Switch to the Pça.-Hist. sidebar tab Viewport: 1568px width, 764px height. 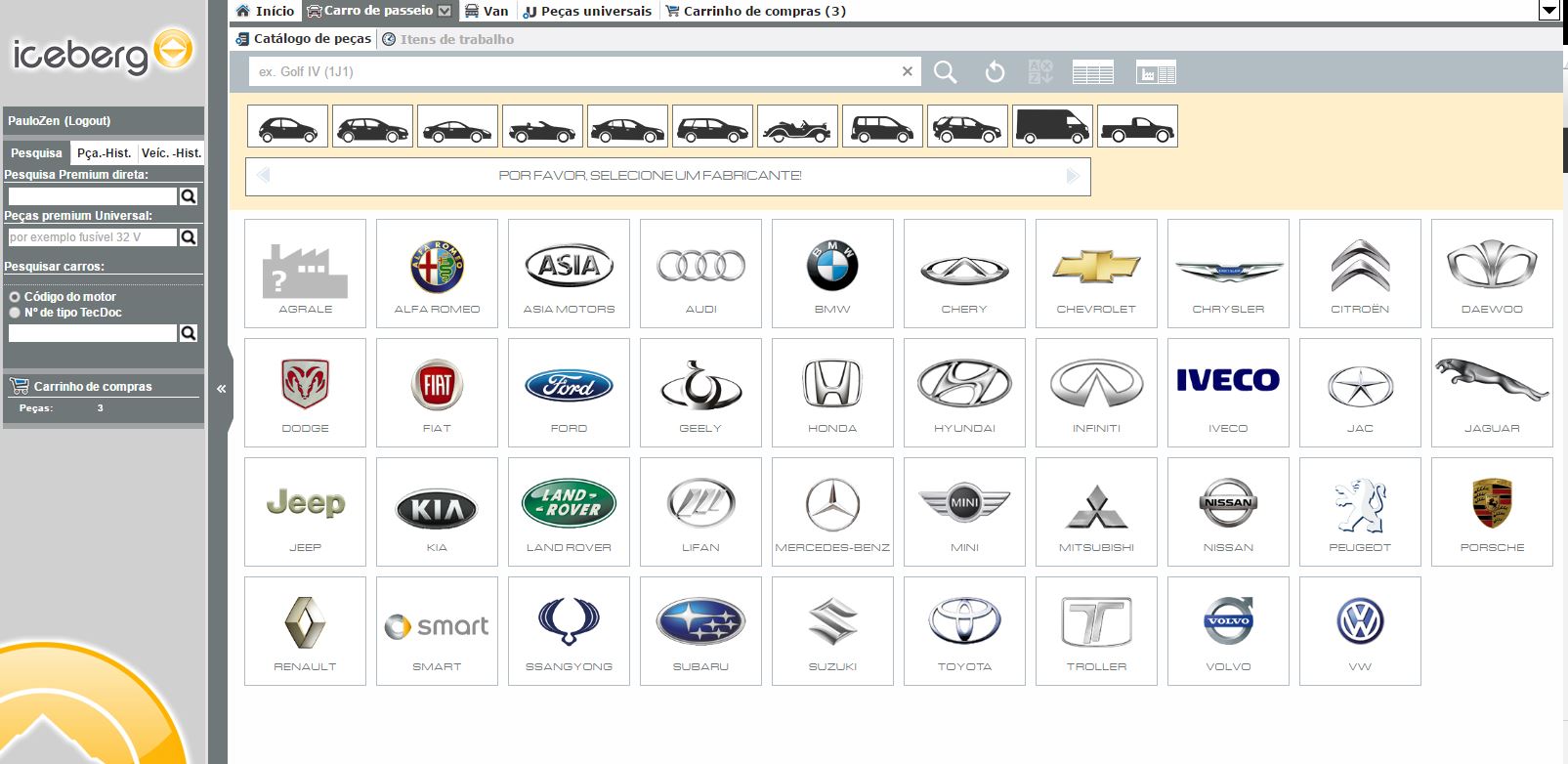tap(104, 153)
